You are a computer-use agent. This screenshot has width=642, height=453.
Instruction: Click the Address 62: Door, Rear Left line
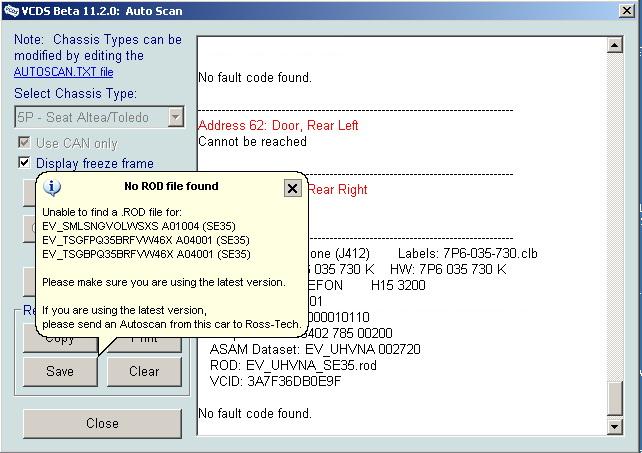point(278,126)
